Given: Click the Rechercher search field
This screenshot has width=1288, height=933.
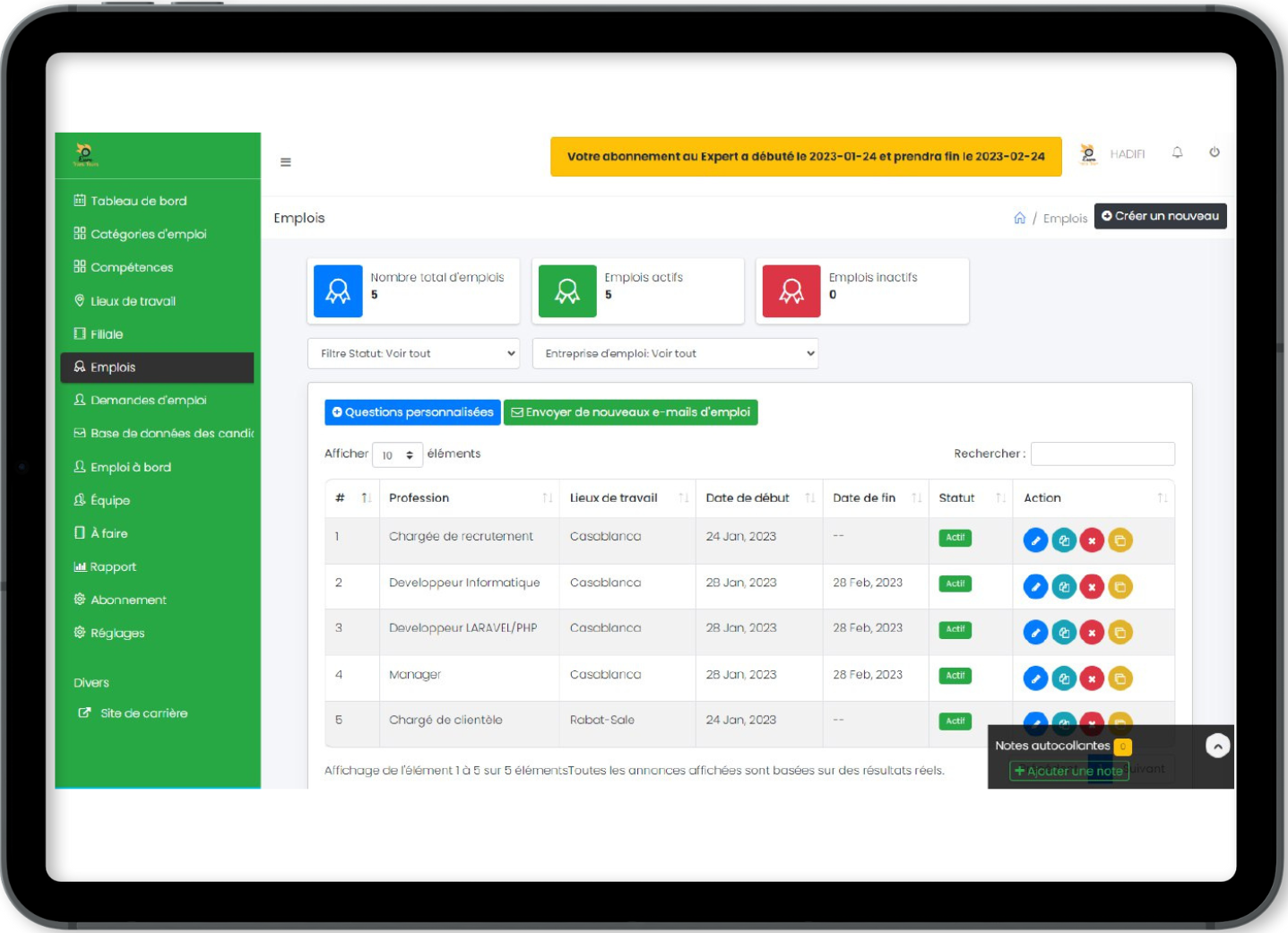Looking at the screenshot, I should [1102, 454].
